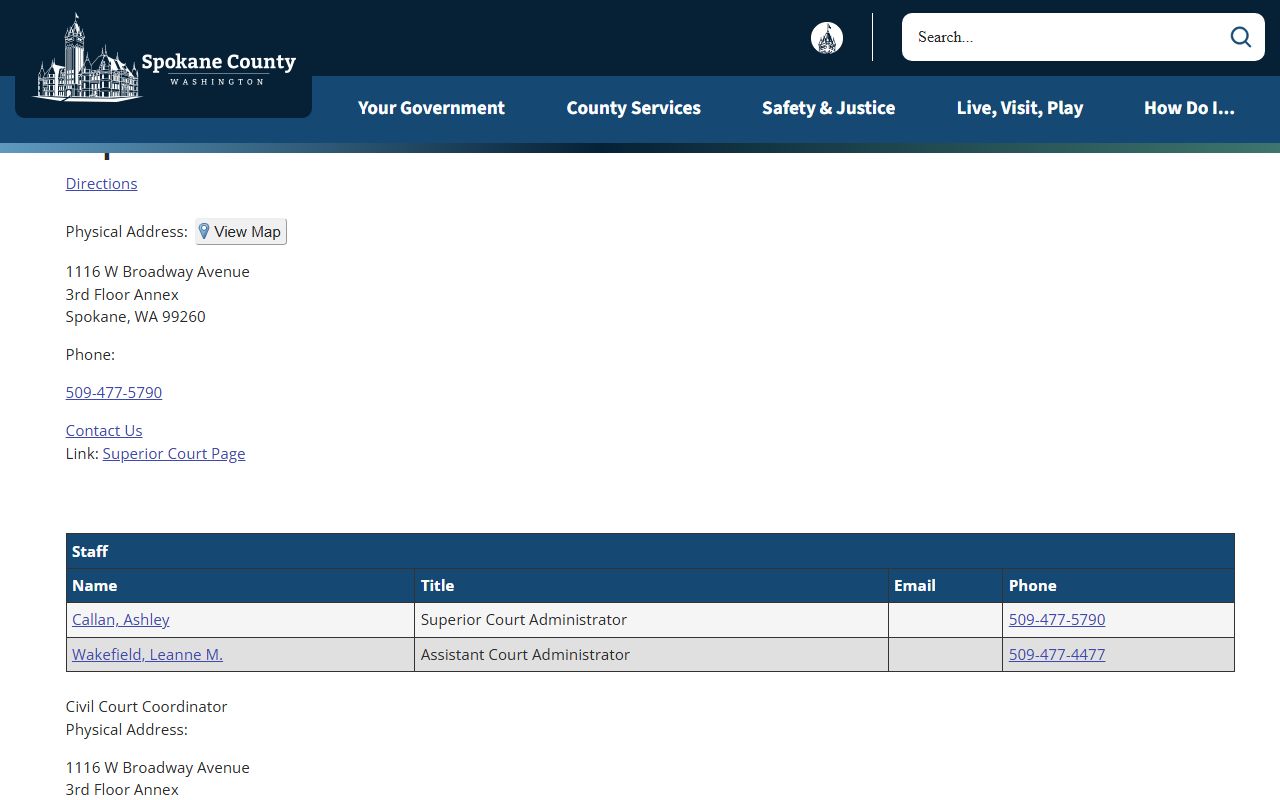Click the first 1116 W Broadway Avenue line

pos(157,271)
